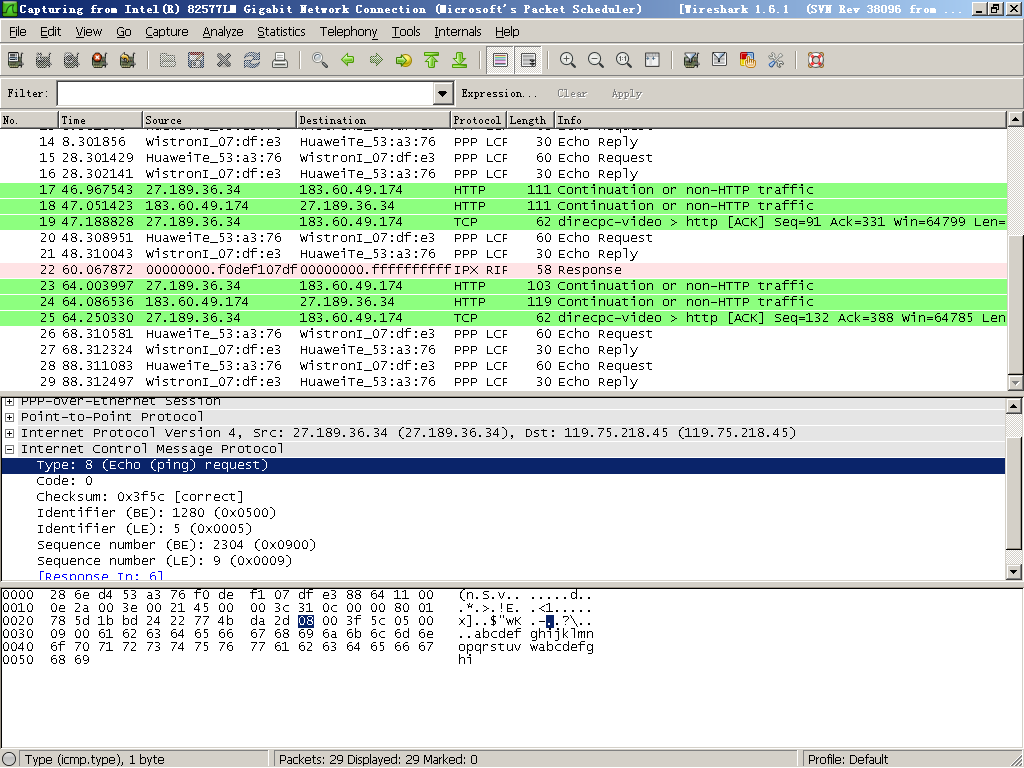Open the Internals menu
Image resolution: width=1024 pixels, height=768 pixels.
pyautogui.click(x=458, y=31)
